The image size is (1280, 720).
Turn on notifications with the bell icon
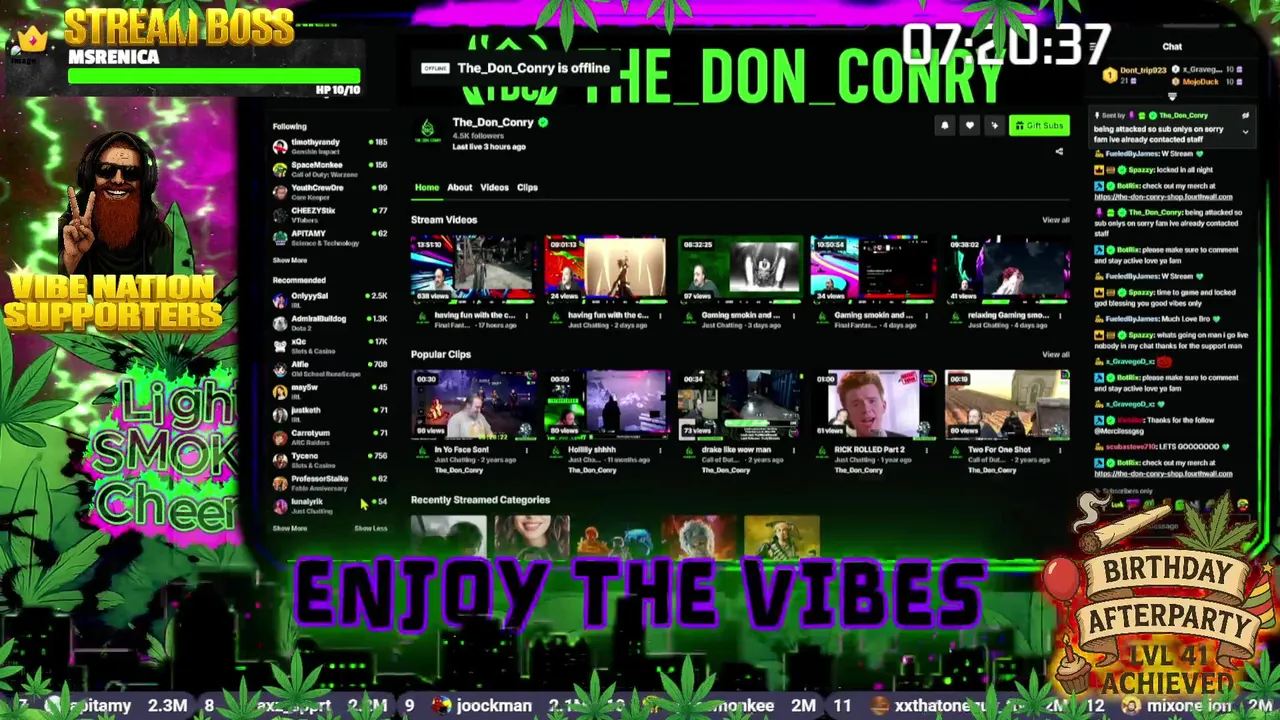[944, 125]
